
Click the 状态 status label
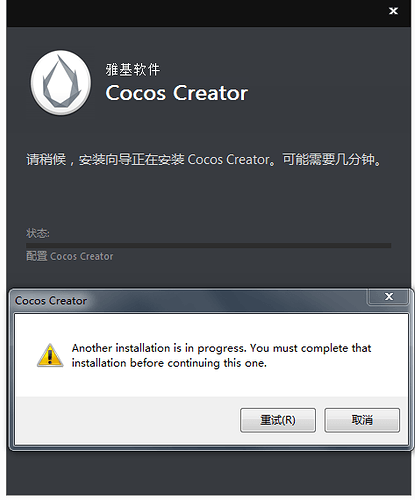[38, 233]
